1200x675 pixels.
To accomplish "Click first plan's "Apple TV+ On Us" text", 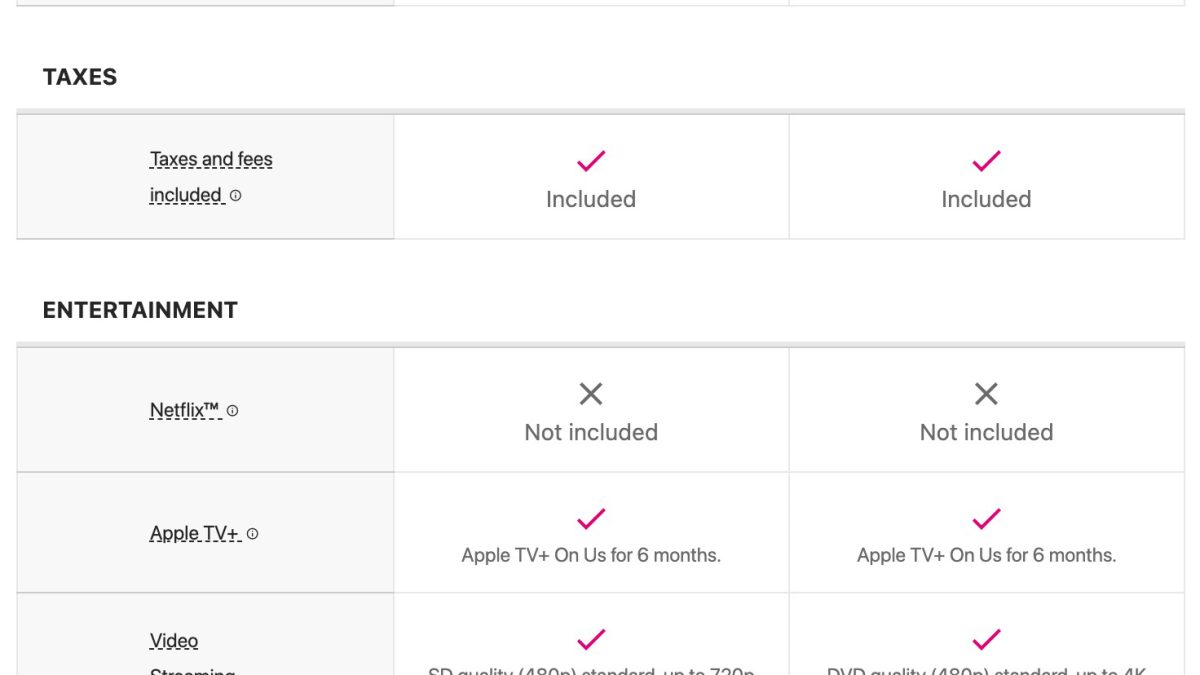I will click(x=591, y=555).
